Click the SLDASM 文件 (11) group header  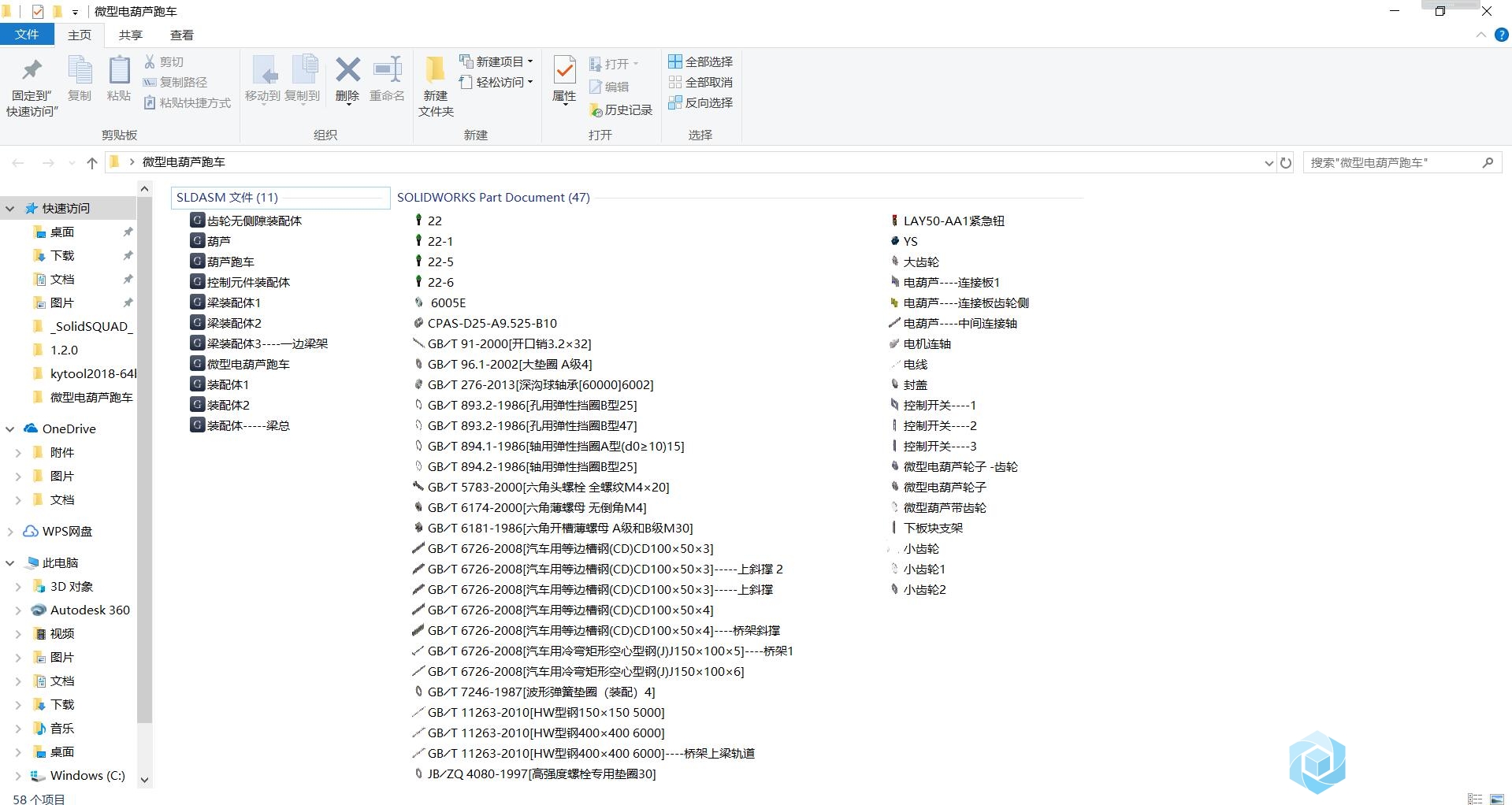point(280,198)
